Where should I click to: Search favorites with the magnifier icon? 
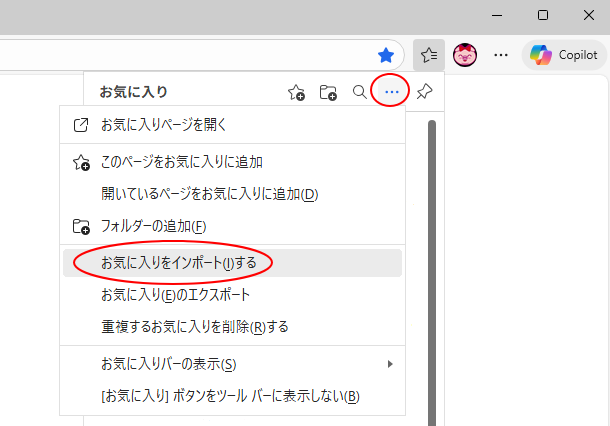pyautogui.click(x=359, y=92)
